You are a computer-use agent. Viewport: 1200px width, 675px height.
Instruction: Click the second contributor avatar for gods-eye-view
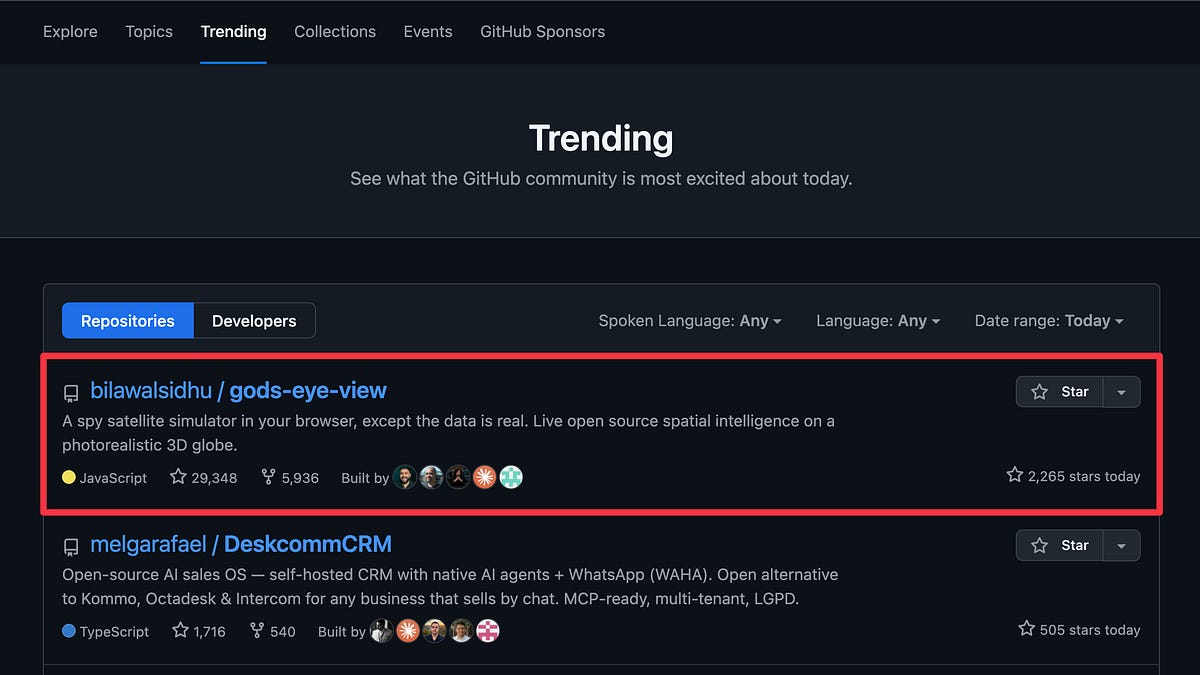(432, 477)
